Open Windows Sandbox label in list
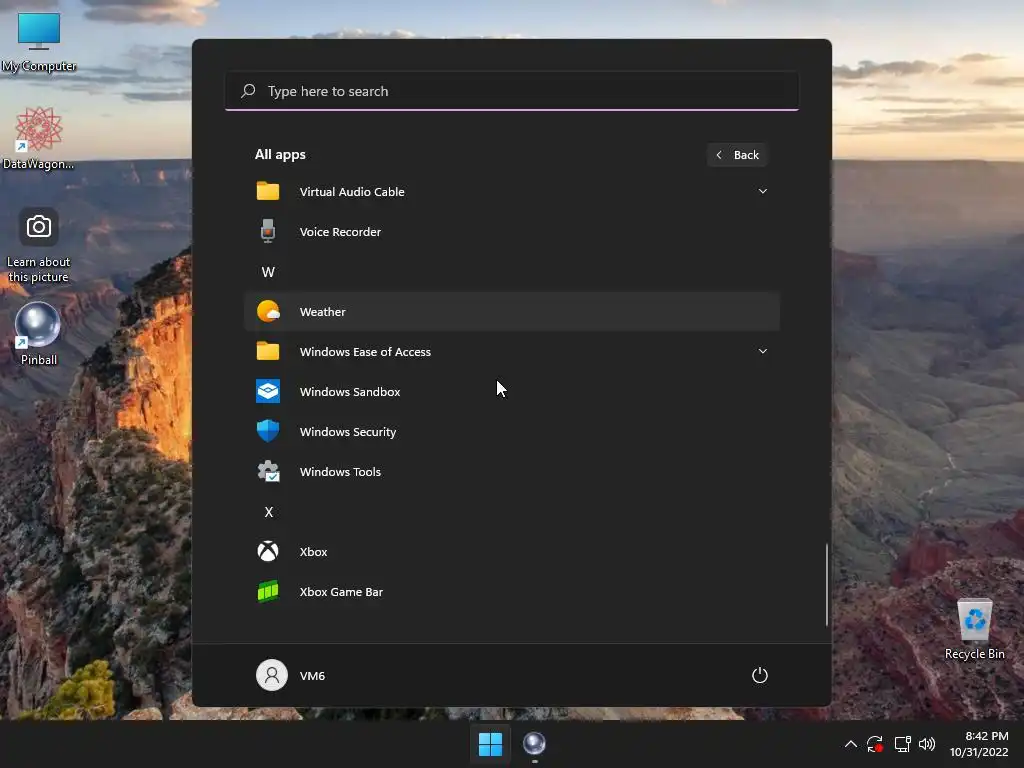The height and width of the screenshot is (768, 1024). pos(350,392)
